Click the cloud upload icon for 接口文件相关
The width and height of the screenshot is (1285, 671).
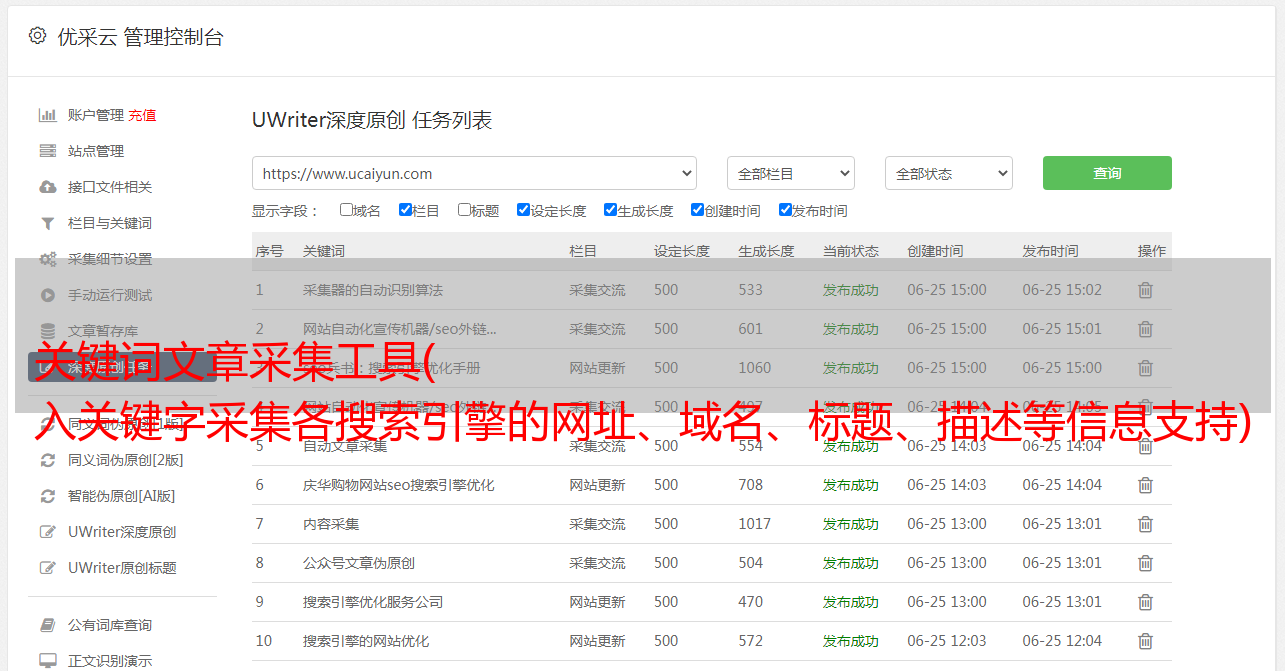(x=47, y=187)
